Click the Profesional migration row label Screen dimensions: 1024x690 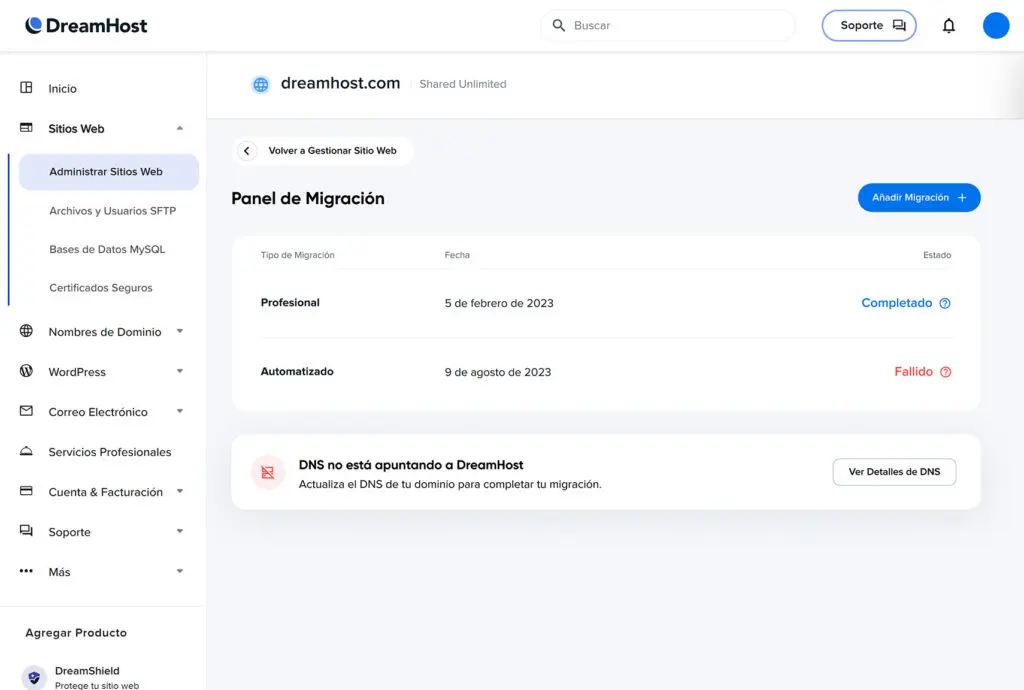(x=290, y=302)
